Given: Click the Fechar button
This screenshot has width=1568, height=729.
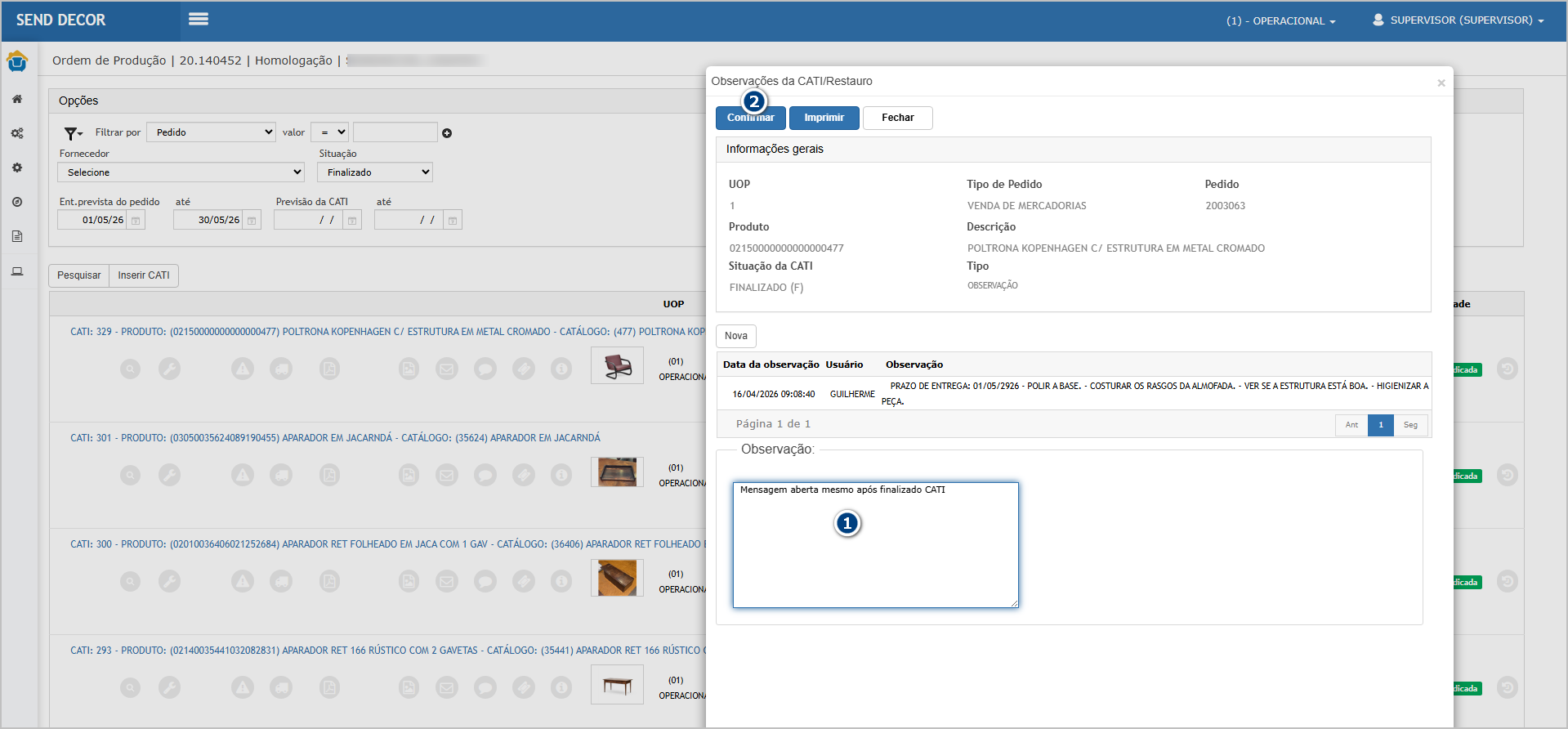Looking at the screenshot, I should point(898,118).
